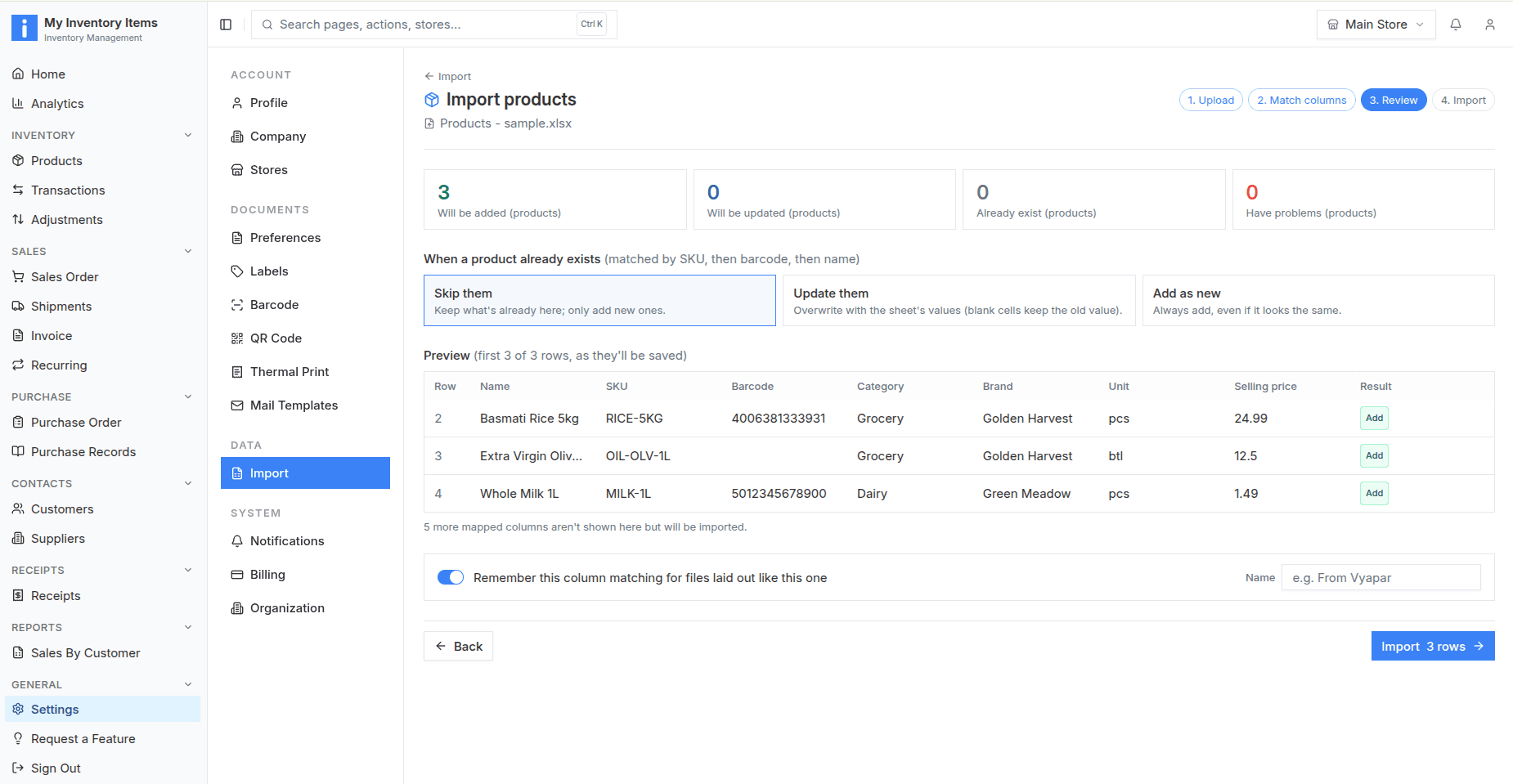The image size is (1513, 784).
Task: Sign Out from the sidebar
Action: 102,768
